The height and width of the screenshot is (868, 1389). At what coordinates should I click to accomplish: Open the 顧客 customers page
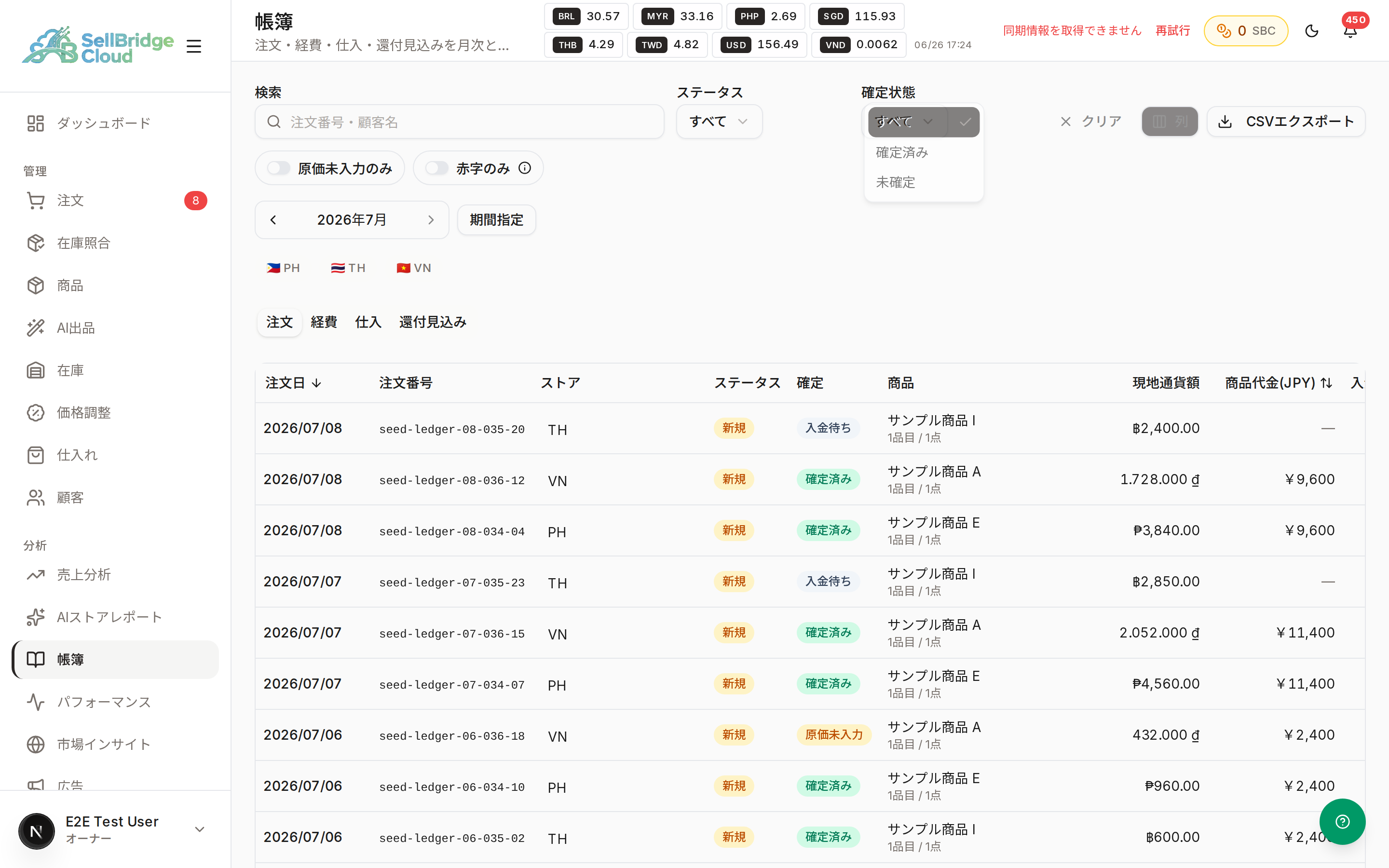(115, 498)
